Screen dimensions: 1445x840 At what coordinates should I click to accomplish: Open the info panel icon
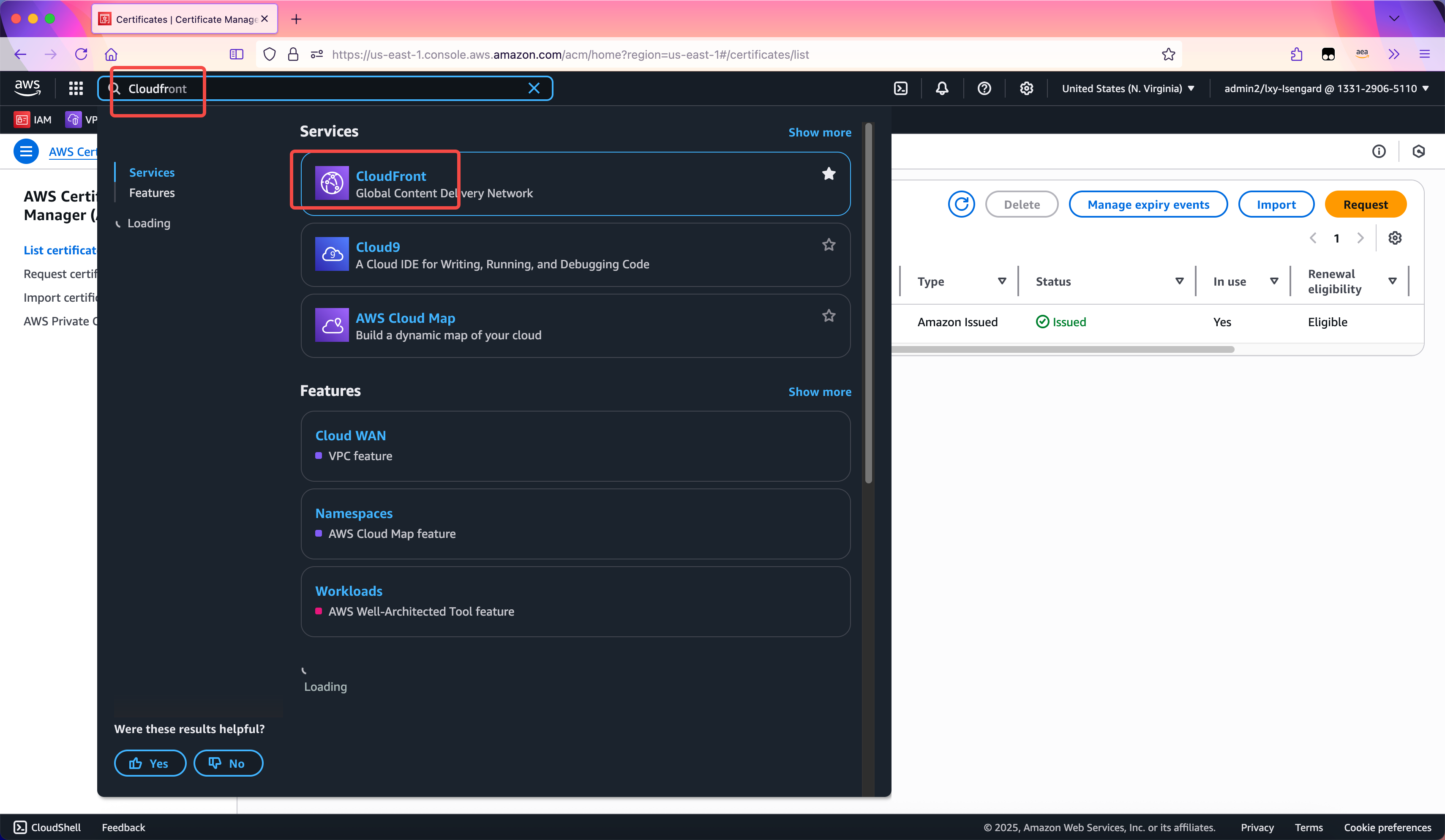(1379, 151)
